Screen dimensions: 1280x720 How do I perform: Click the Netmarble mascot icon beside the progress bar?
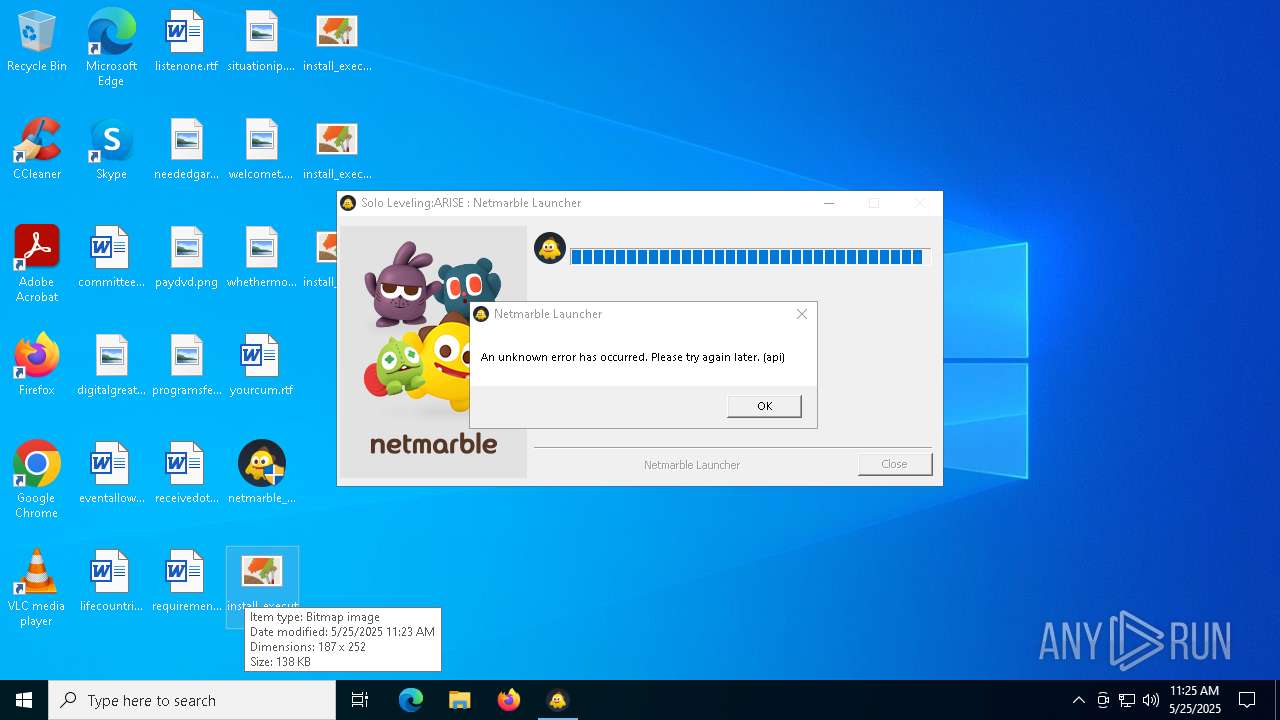coord(550,248)
